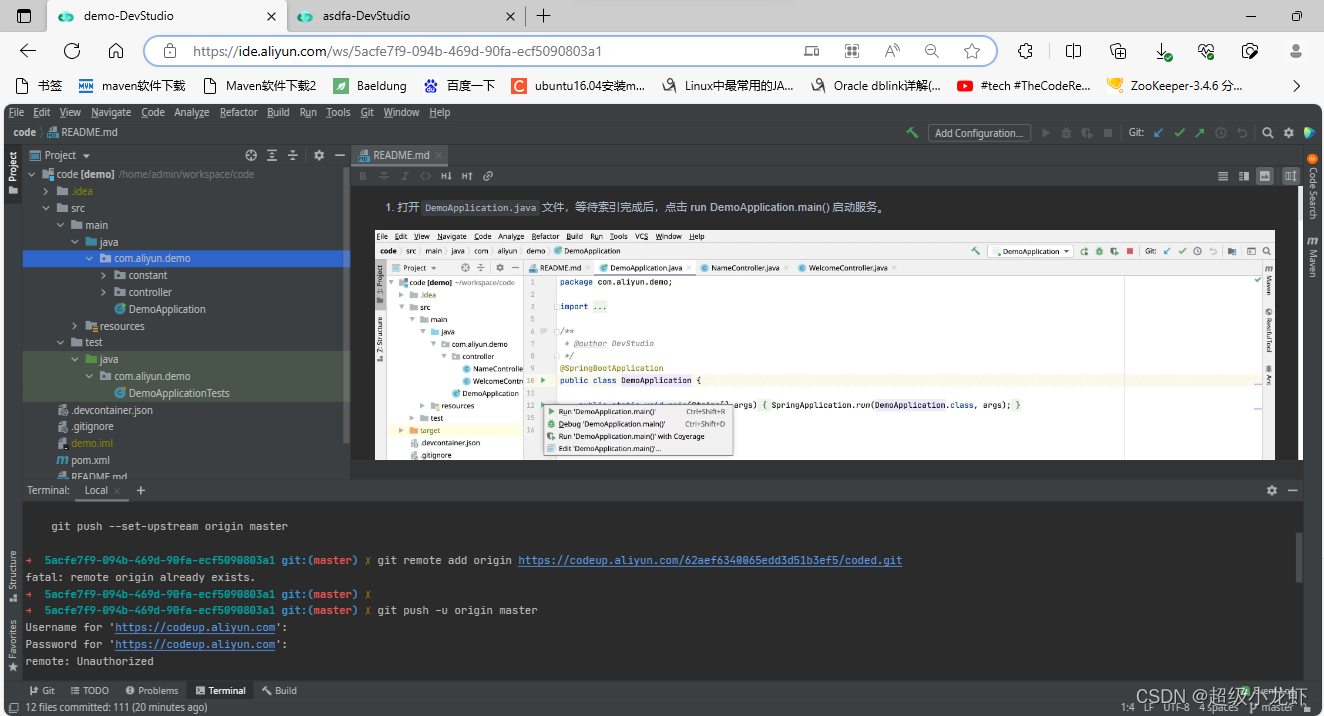This screenshot has width=1324, height=716.
Task: Refresh the browser page
Action: click(x=72, y=51)
